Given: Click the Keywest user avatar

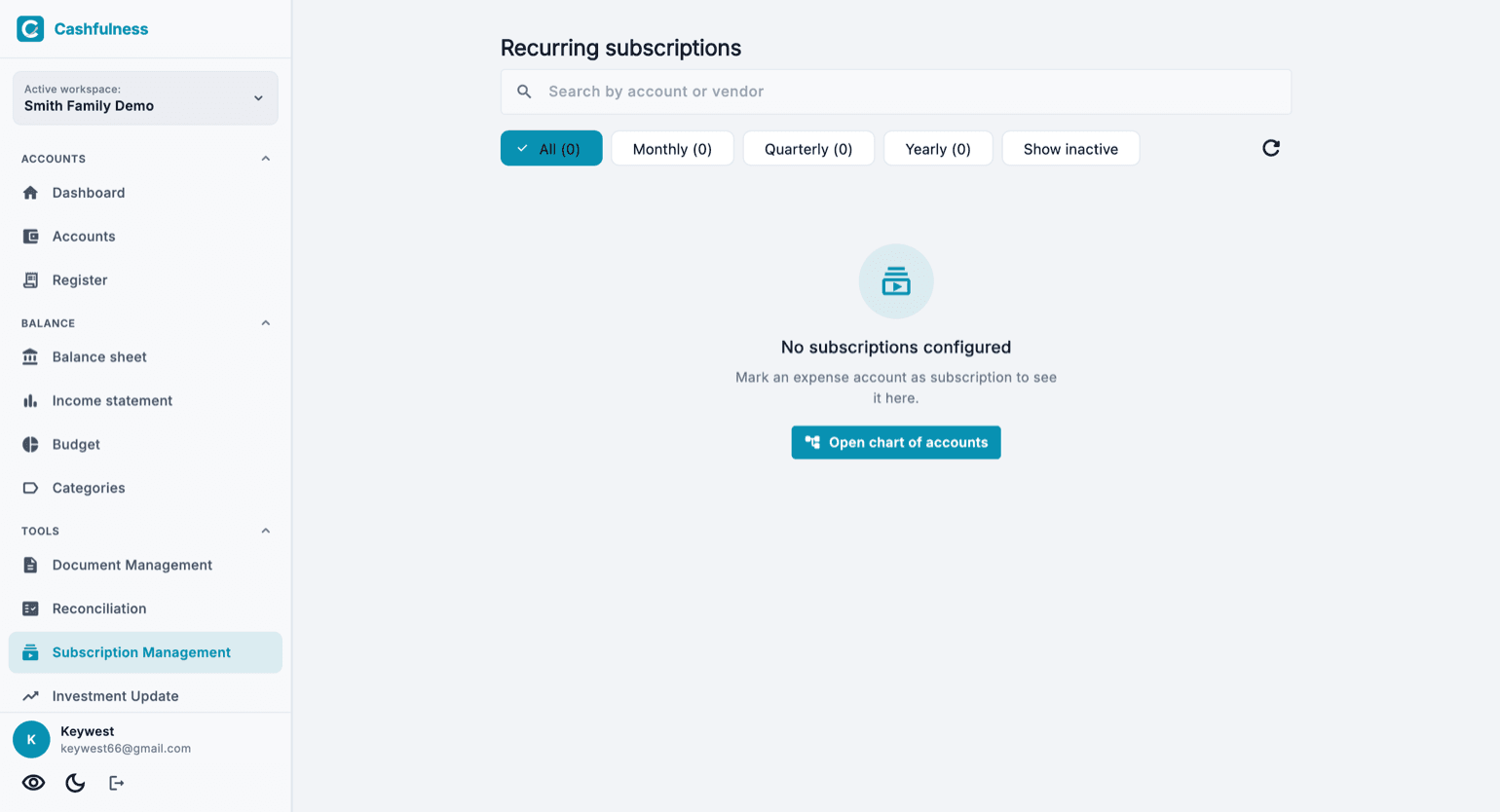Looking at the screenshot, I should [31, 740].
